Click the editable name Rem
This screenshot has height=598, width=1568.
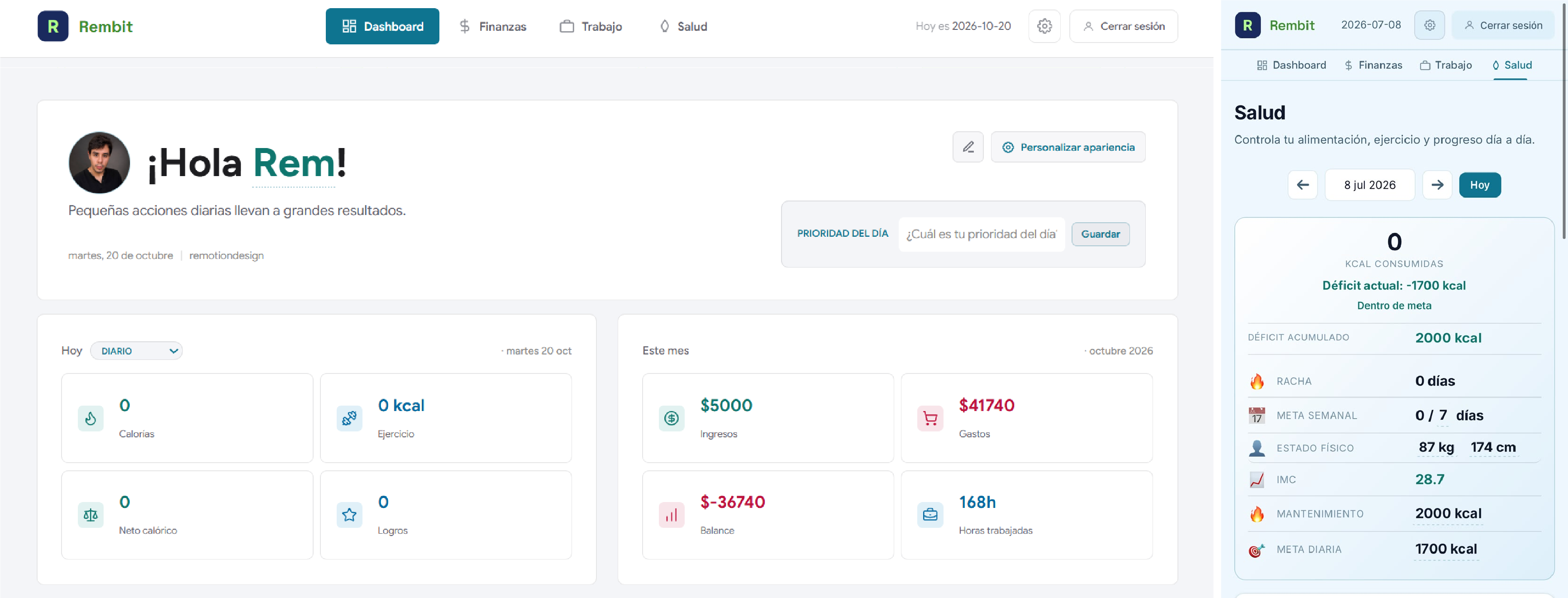(294, 163)
